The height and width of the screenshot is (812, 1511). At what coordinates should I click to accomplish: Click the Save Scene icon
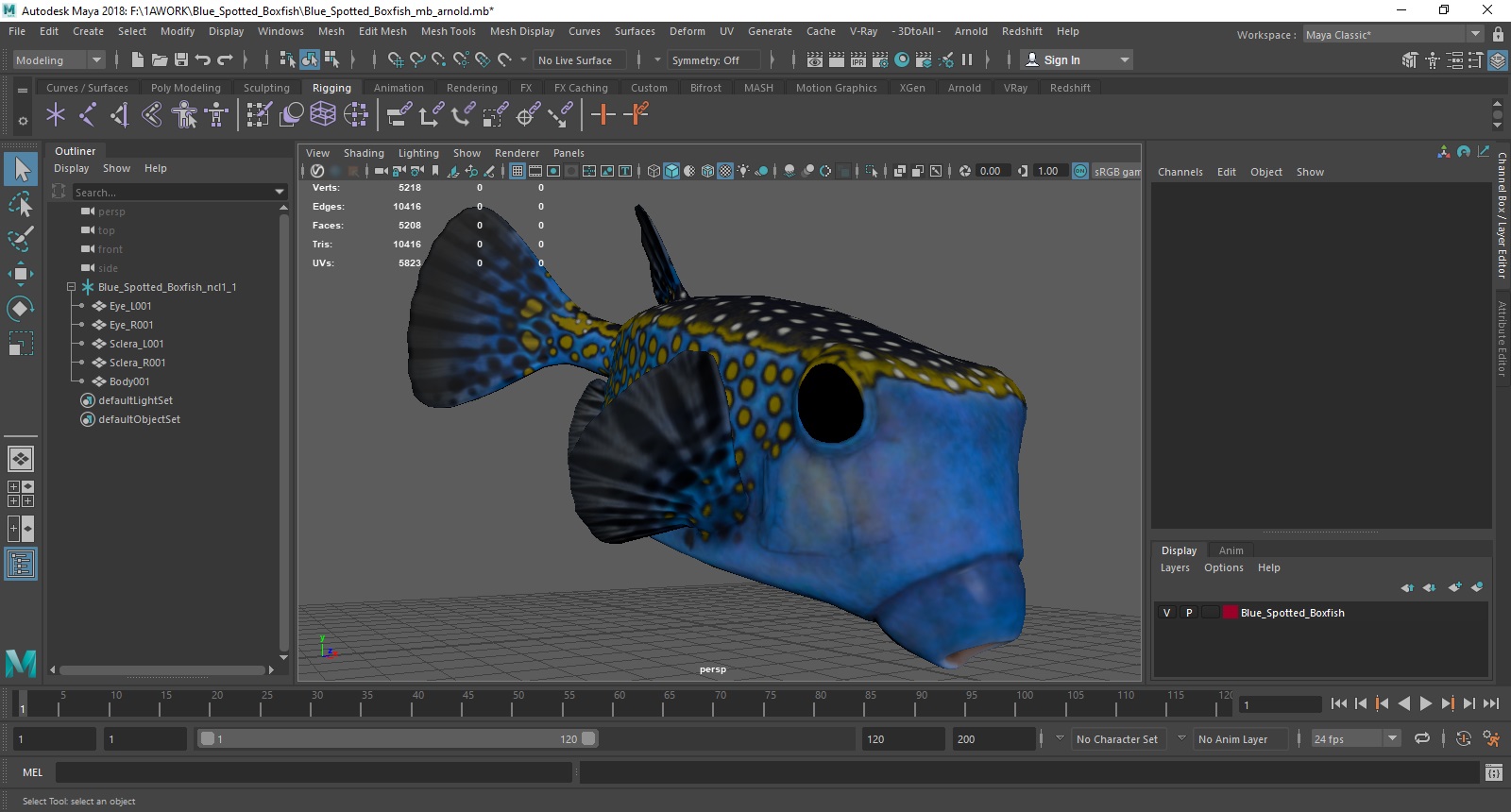pyautogui.click(x=179, y=59)
